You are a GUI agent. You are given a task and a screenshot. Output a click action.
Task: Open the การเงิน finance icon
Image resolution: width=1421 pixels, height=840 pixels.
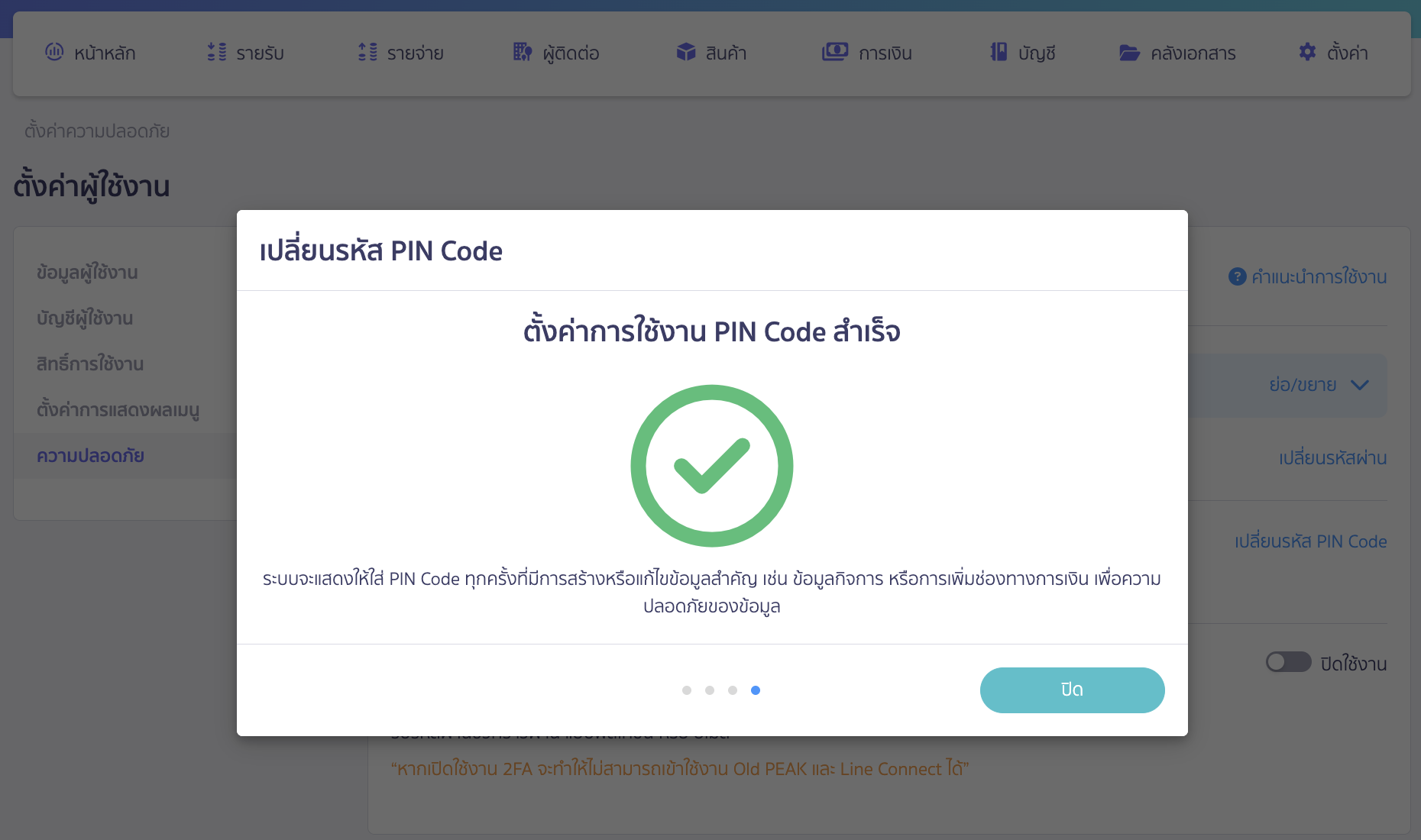pos(835,51)
